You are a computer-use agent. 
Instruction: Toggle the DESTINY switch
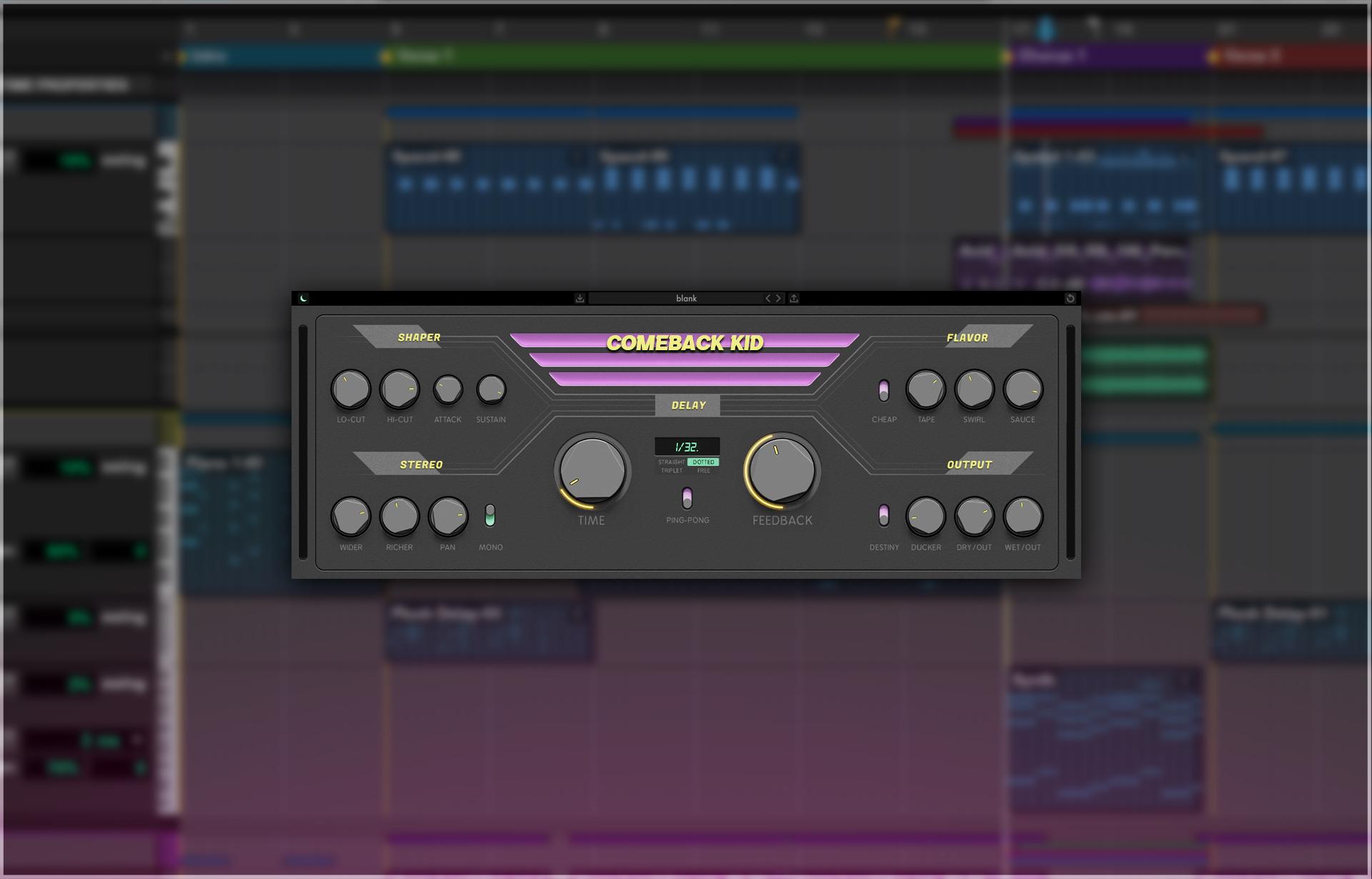[884, 515]
